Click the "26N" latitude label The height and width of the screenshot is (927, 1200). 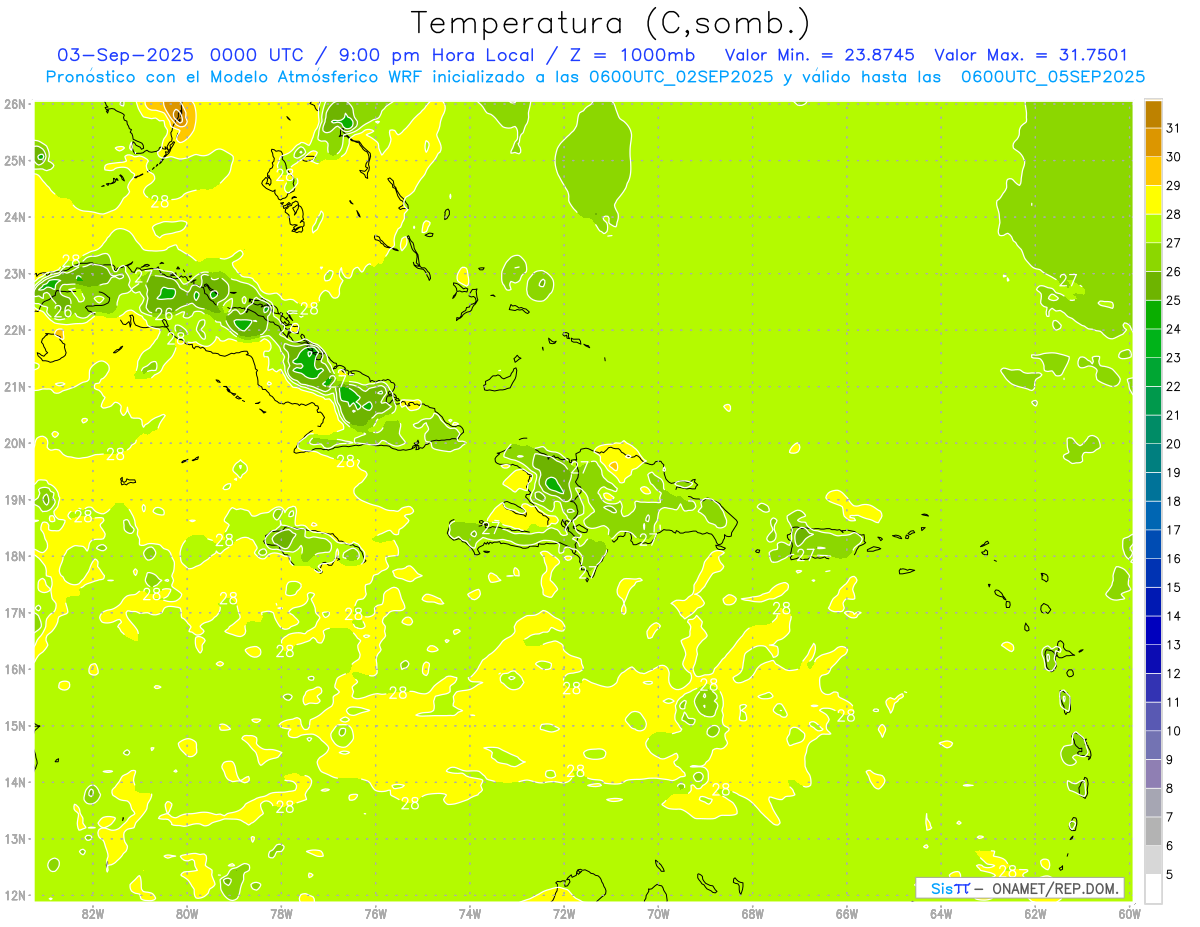(15, 104)
